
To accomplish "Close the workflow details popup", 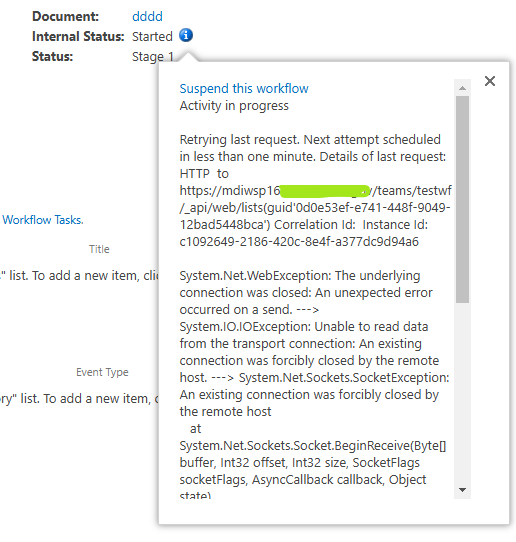I will click(x=490, y=81).
